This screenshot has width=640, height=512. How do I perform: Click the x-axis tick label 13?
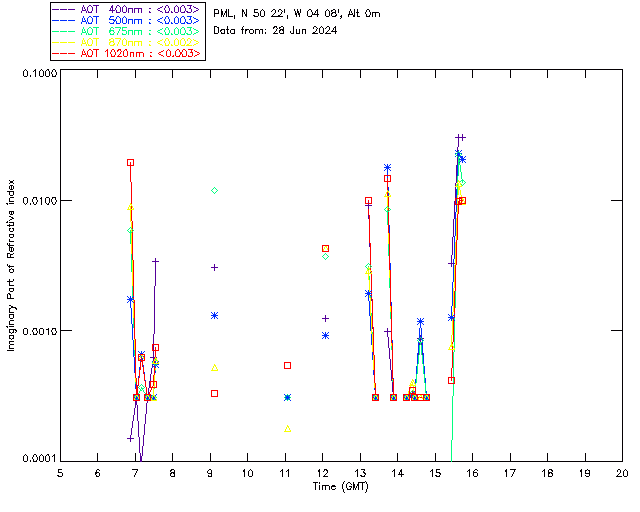[x=360, y=473]
